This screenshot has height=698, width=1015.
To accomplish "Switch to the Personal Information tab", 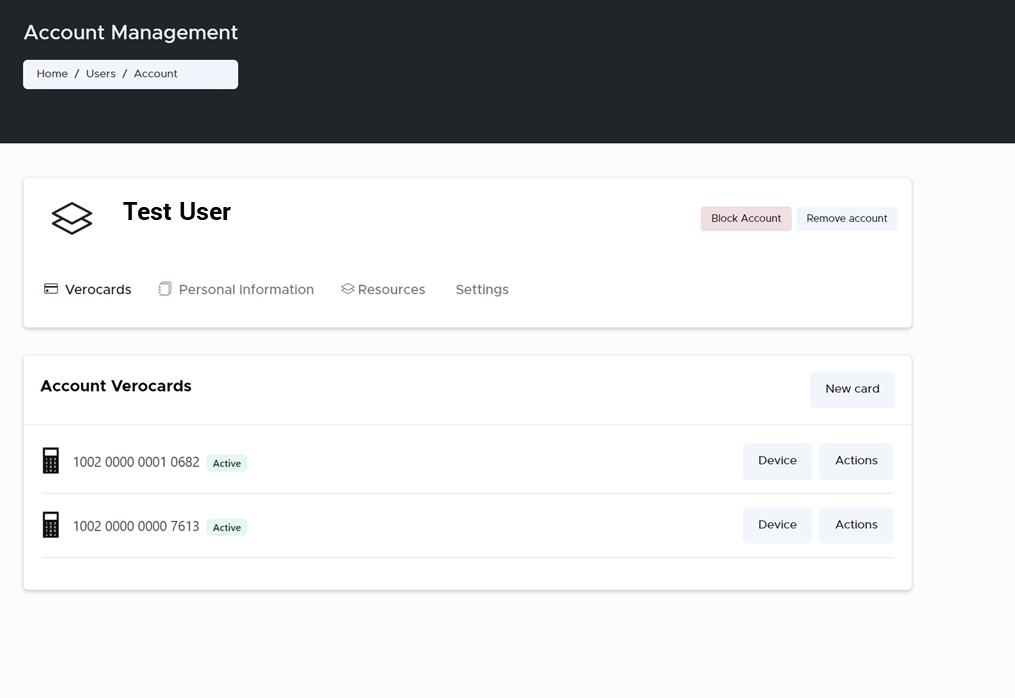I will [x=246, y=290].
